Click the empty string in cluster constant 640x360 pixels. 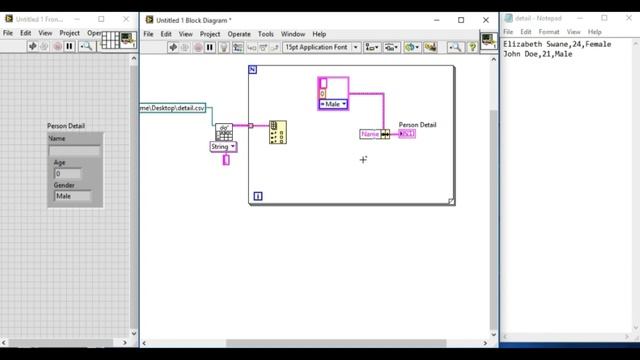coord(323,83)
